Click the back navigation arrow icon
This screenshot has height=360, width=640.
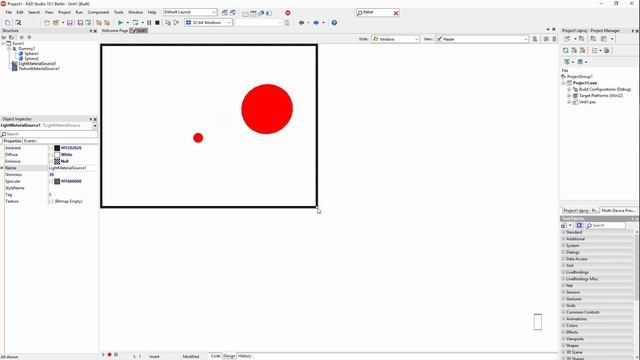301,23
